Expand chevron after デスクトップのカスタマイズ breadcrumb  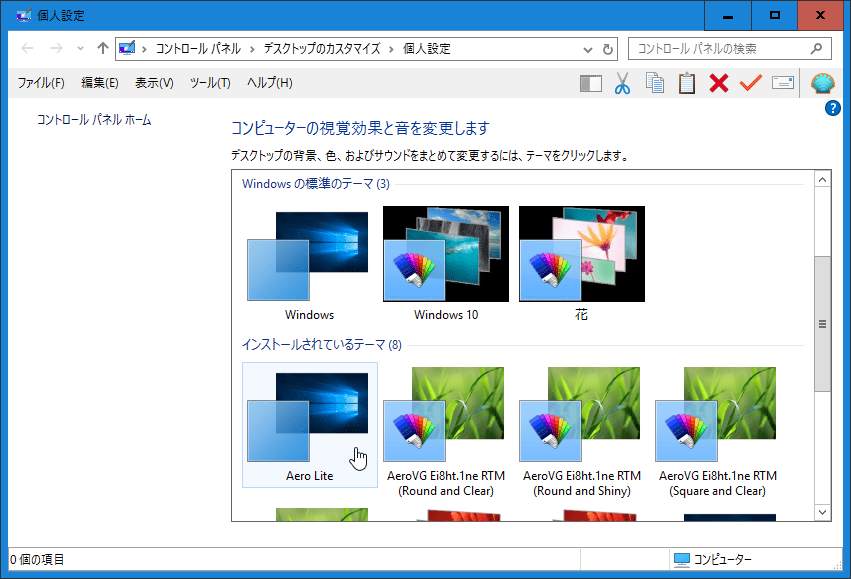coord(391,49)
